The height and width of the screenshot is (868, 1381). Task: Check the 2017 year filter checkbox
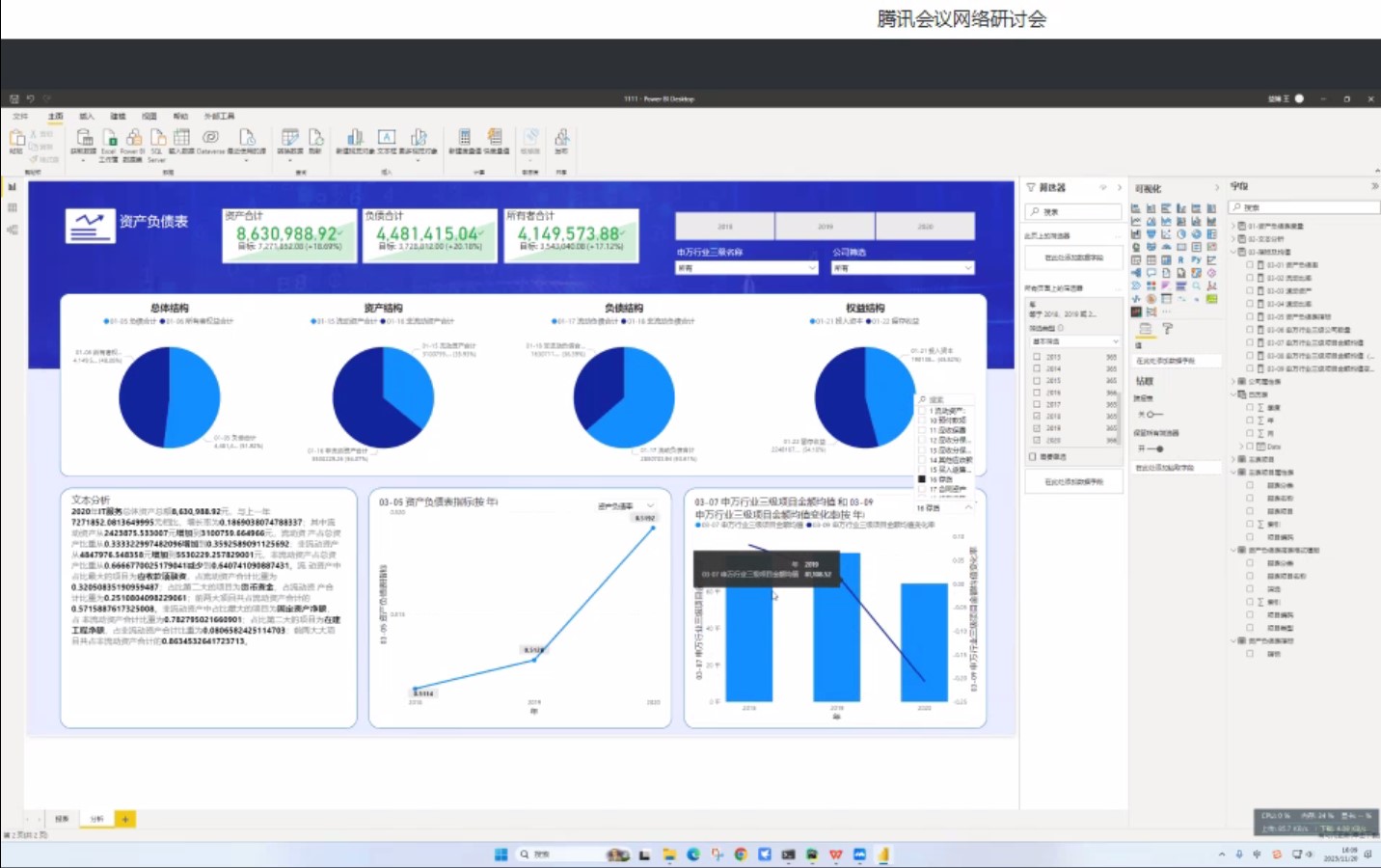(1038, 404)
